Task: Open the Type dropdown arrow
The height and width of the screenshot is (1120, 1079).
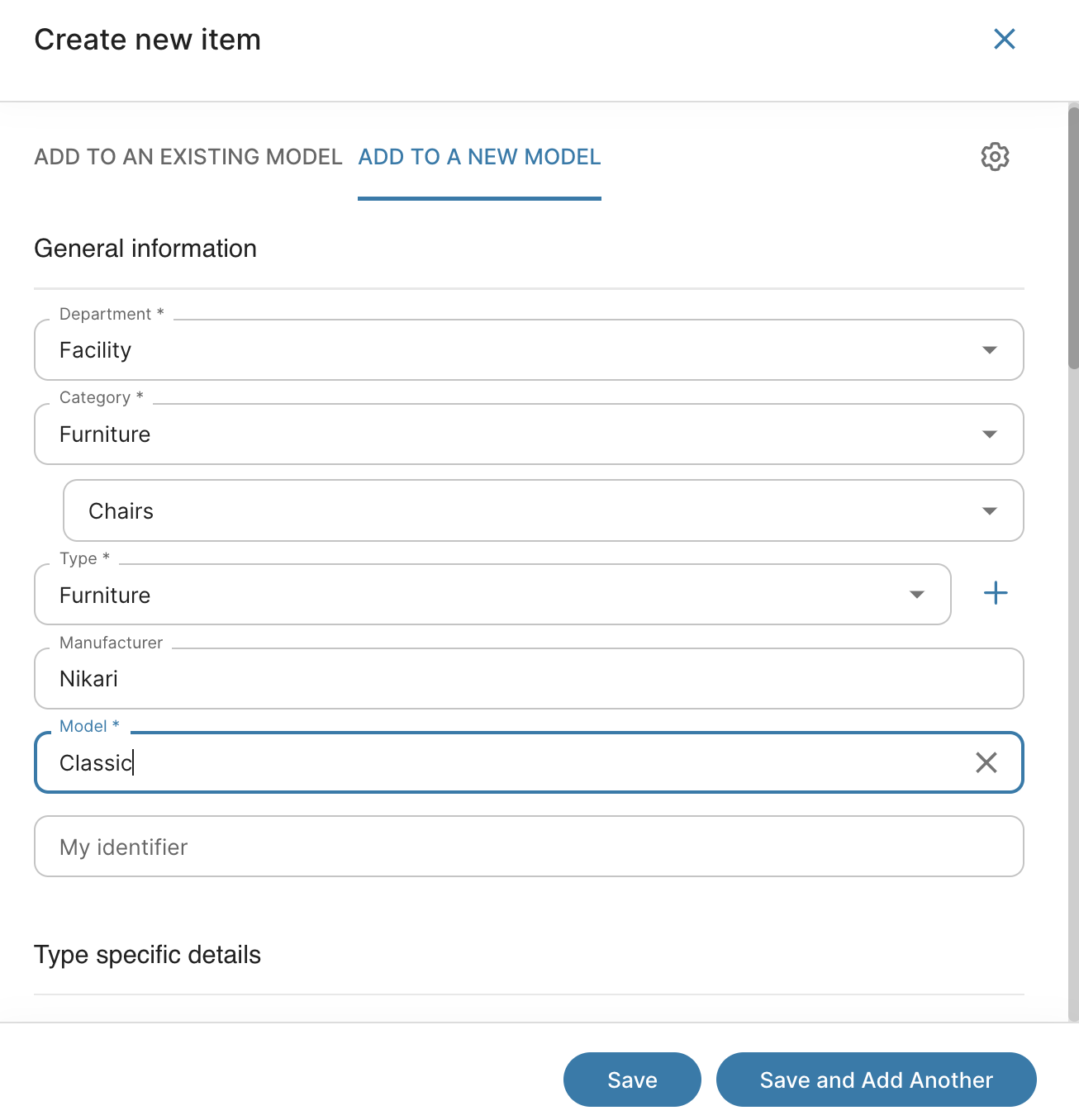Action: click(x=916, y=595)
